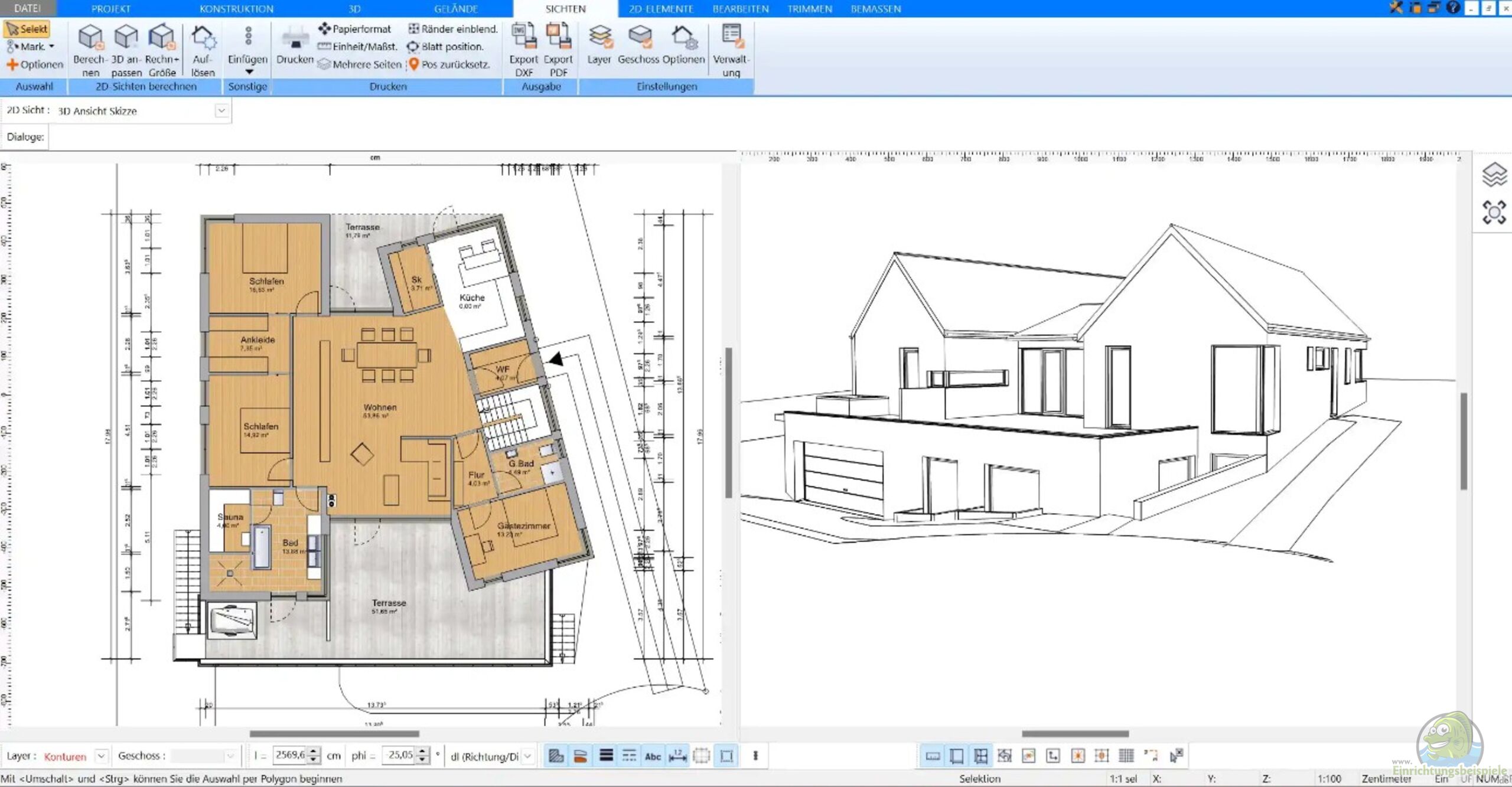Click the Export PDF icon
The image size is (1512, 787).
click(x=559, y=37)
